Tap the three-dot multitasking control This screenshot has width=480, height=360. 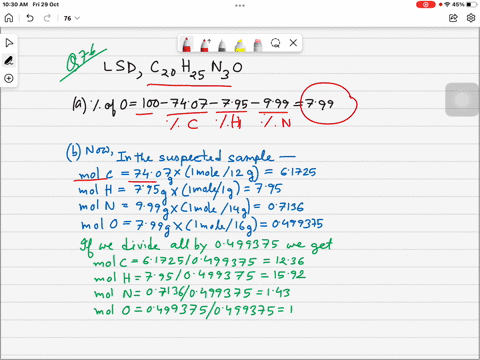(240, 5)
